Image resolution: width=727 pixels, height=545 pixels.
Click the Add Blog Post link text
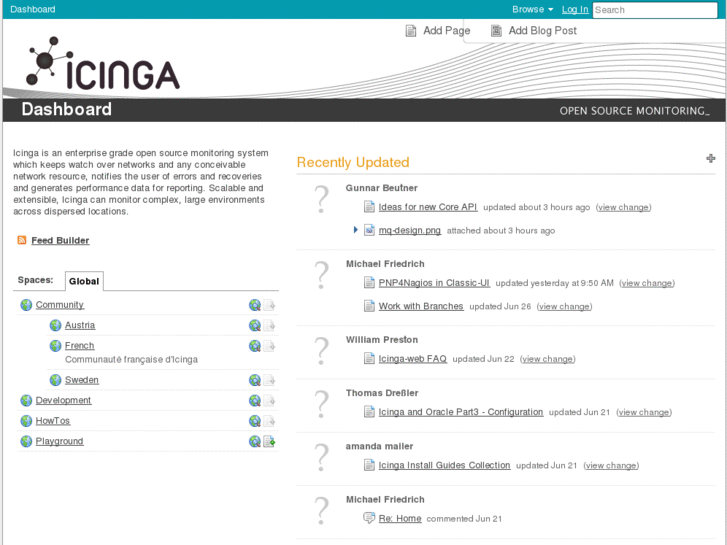tap(542, 31)
